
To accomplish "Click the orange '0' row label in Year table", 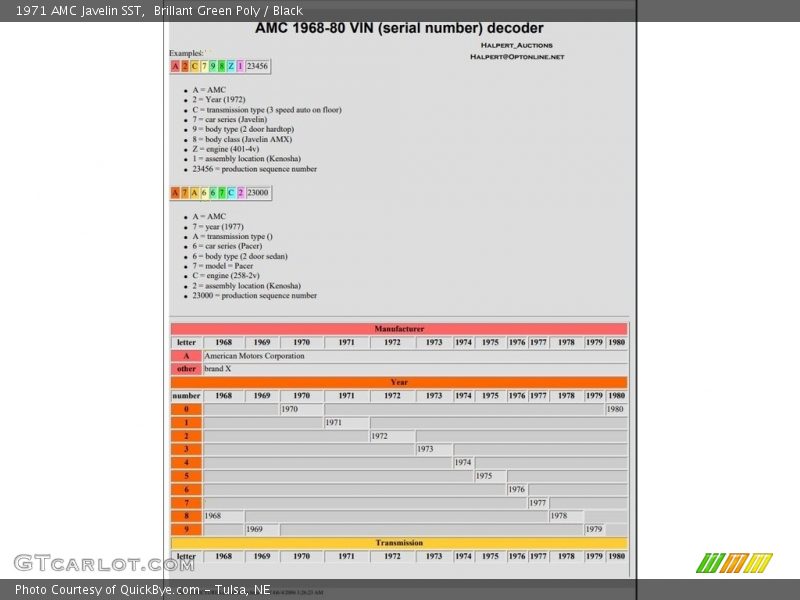I will click(x=186, y=409).
